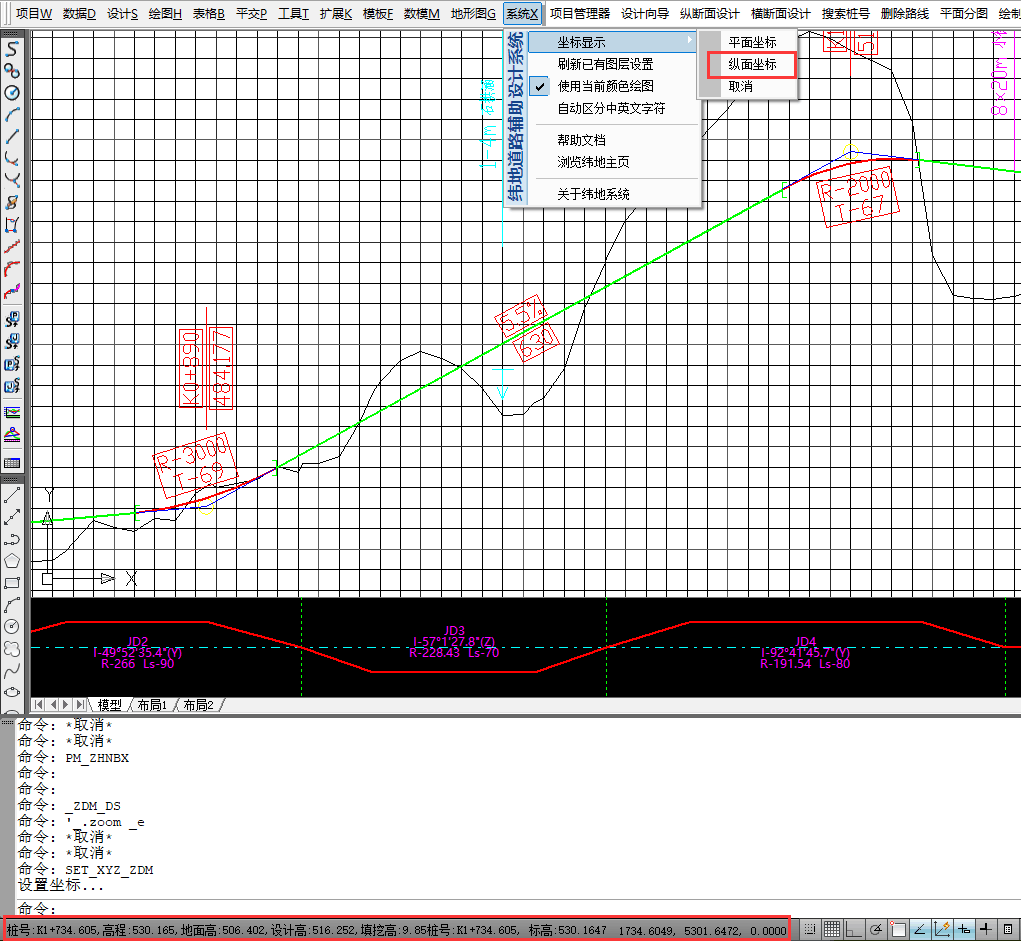
Task: Click the S-curve tool at toolbar top
Action: 13,49
